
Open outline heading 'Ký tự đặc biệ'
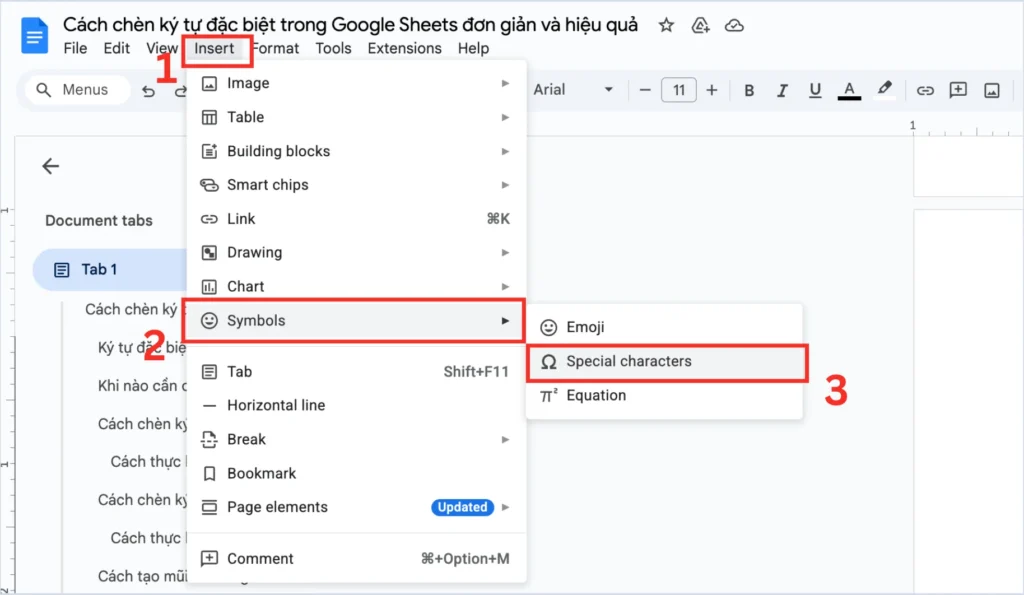click(x=142, y=347)
